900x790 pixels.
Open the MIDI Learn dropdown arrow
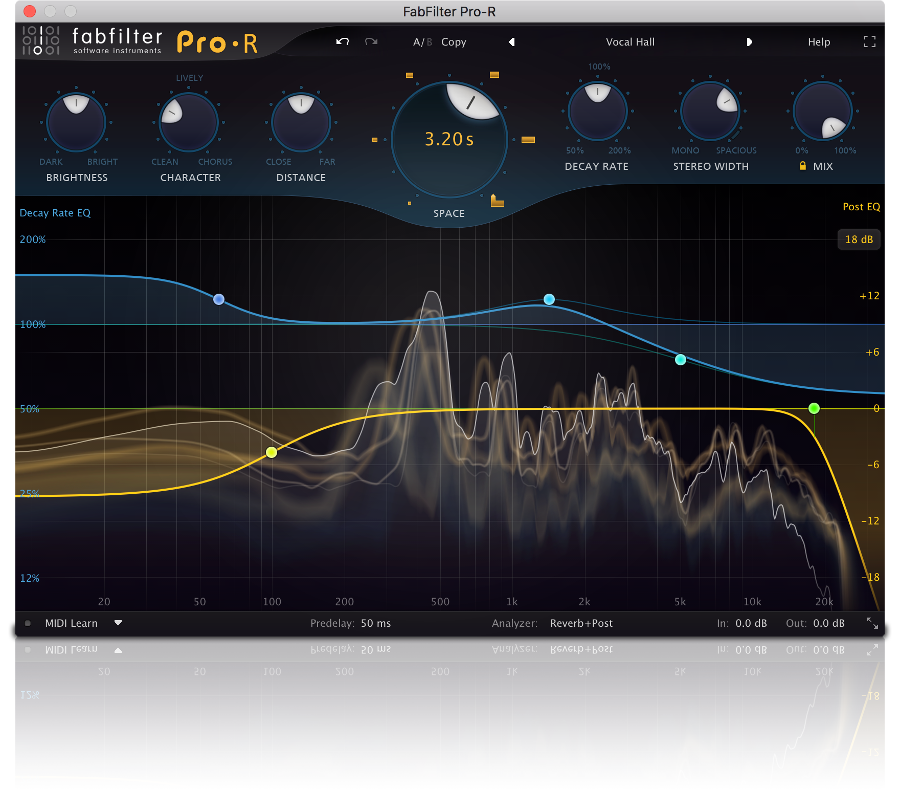pyautogui.click(x=118, y=622)
